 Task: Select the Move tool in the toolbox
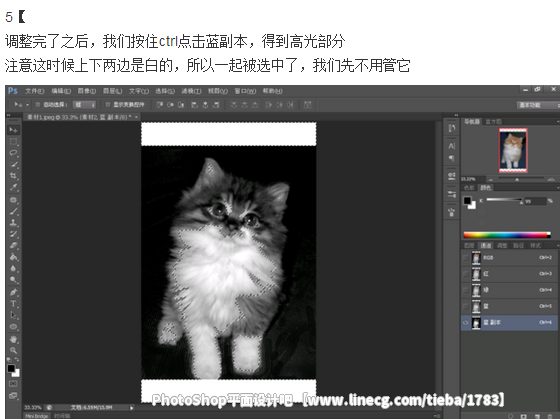point(14,130)
